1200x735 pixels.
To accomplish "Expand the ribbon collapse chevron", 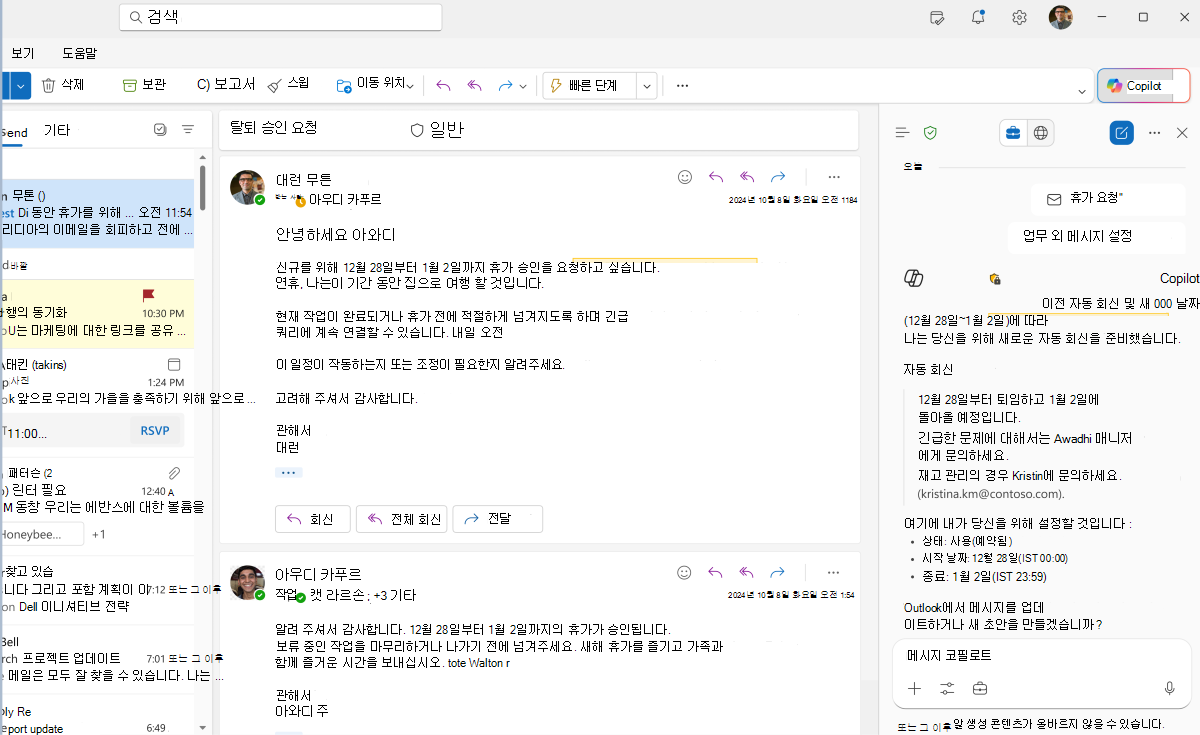I will tap(1082, 92).
